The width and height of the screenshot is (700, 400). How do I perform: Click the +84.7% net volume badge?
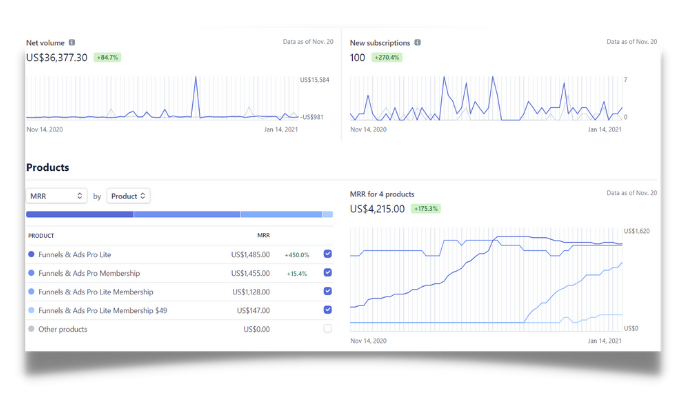tap(108, 58)
